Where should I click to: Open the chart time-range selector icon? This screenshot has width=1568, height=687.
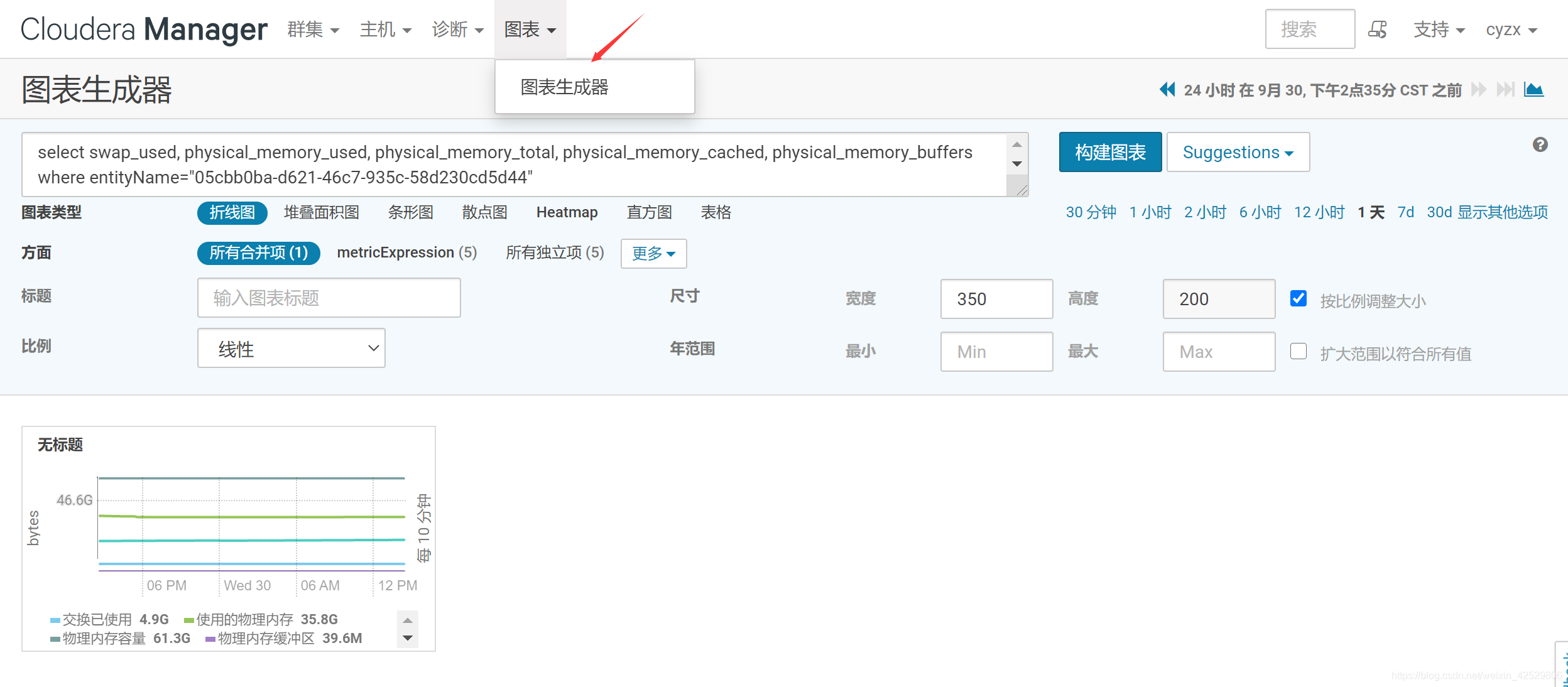click(x=1534, y=89)
